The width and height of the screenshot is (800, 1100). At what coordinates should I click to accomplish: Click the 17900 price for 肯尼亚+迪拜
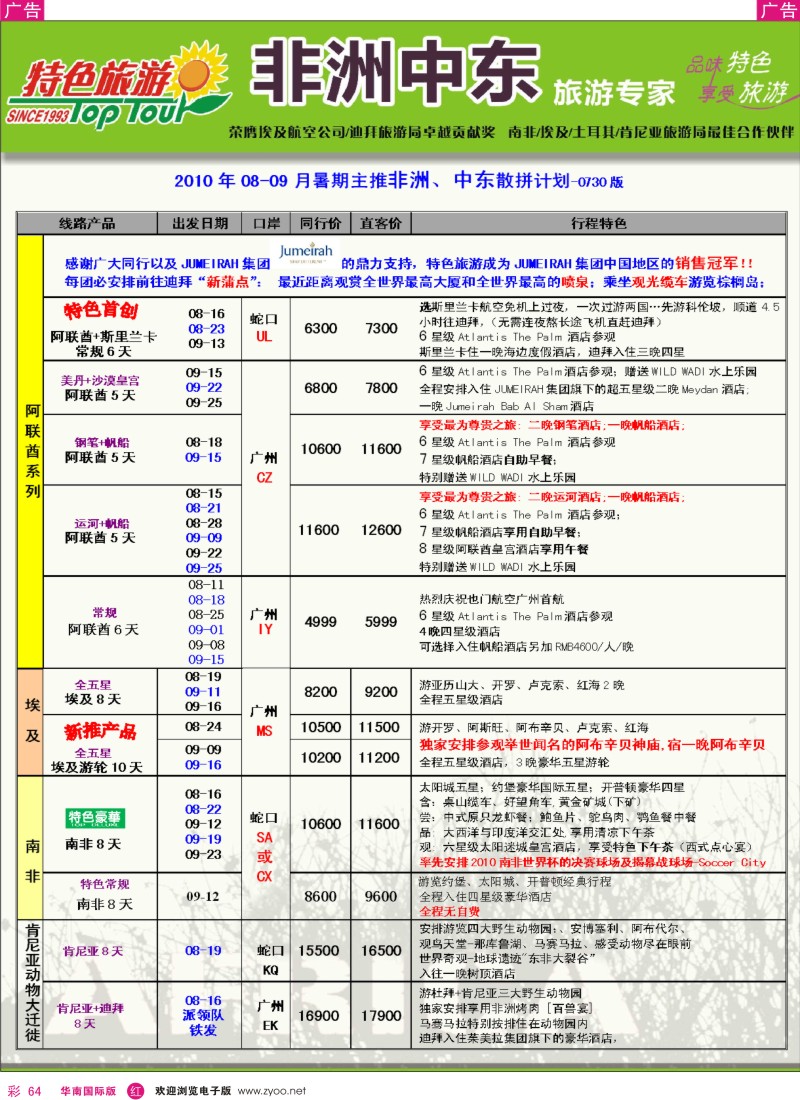pyautogui.click(x=380, y=1016)
